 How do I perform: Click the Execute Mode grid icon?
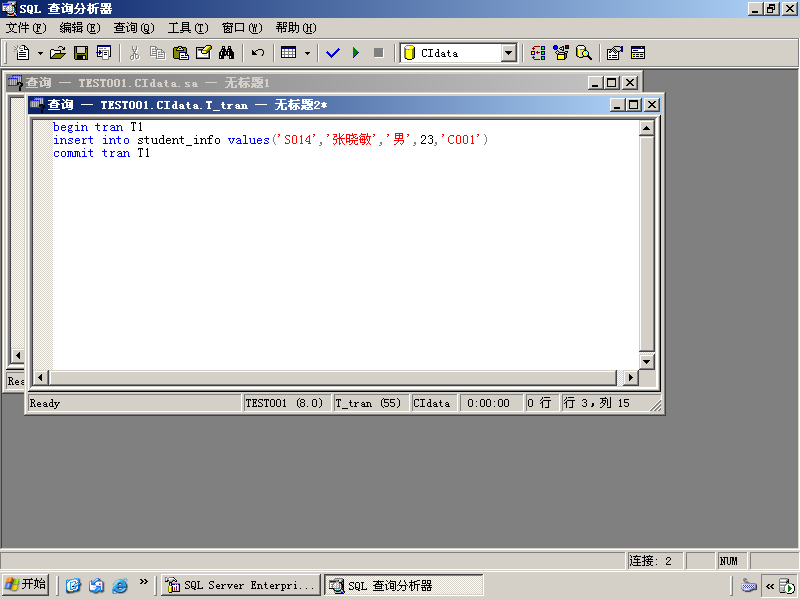[x=289, y=53]
